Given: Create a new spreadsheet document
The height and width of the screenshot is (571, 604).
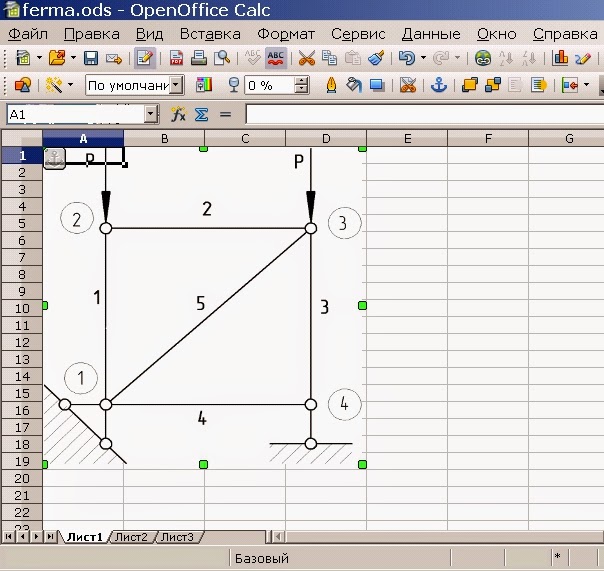Looking at the screenshot, I should [x=23, y=59].
